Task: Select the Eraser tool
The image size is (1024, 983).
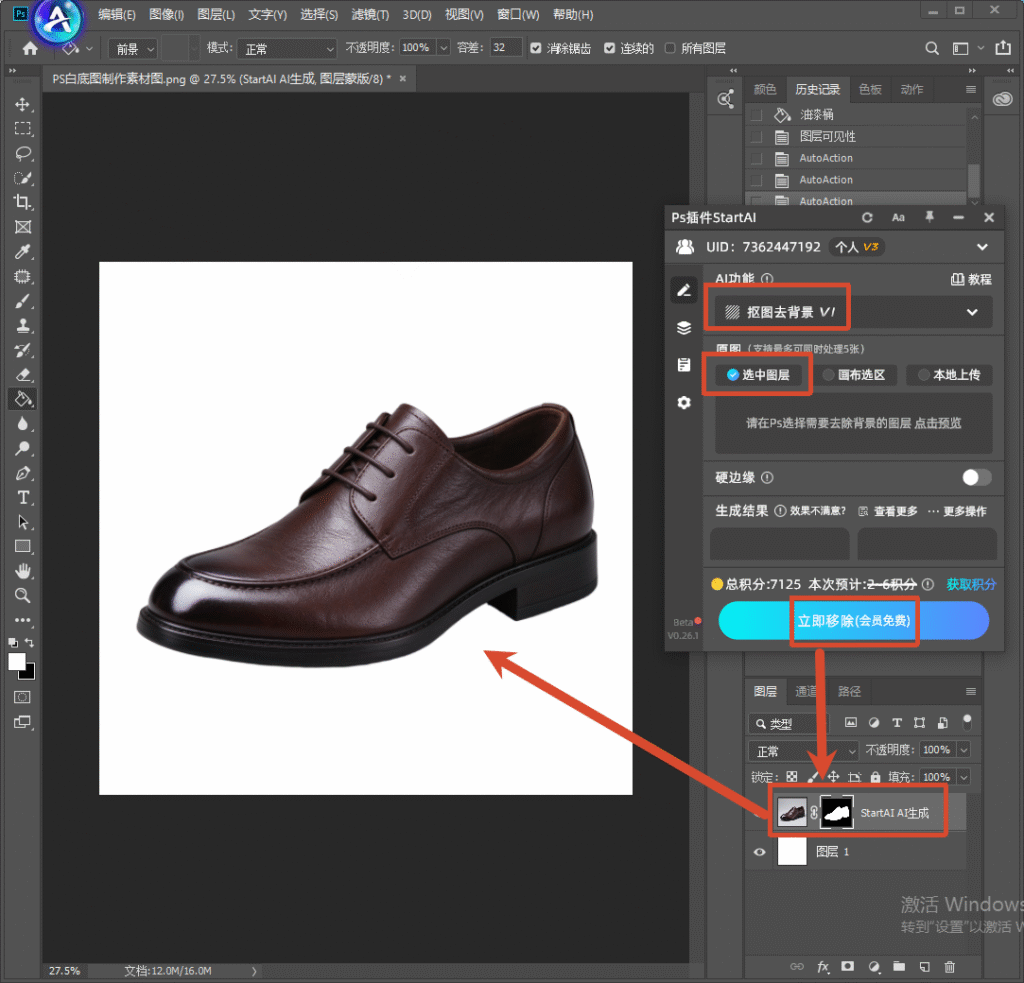Action: (23, 375)
